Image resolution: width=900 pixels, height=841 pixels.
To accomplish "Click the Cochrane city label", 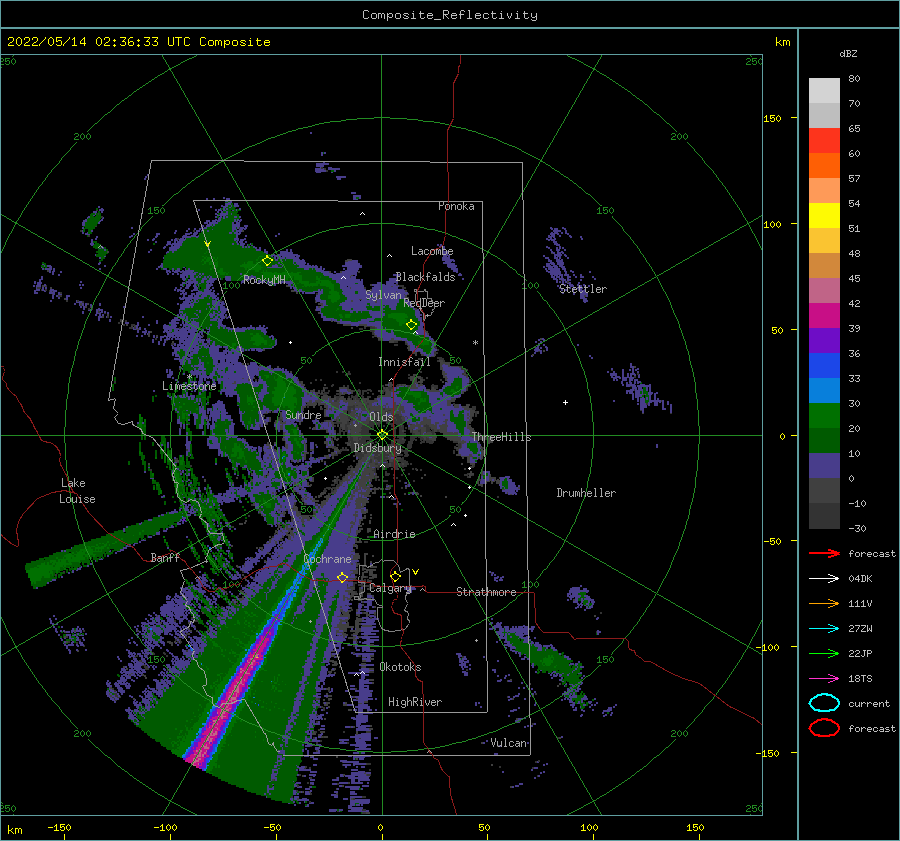I will coord(327,559).
